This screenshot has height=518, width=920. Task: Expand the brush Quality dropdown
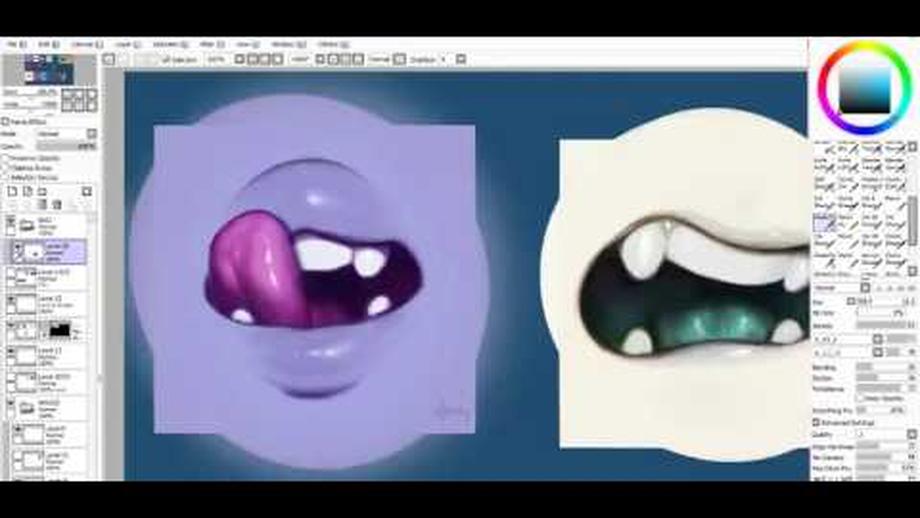tap(910, 434)
